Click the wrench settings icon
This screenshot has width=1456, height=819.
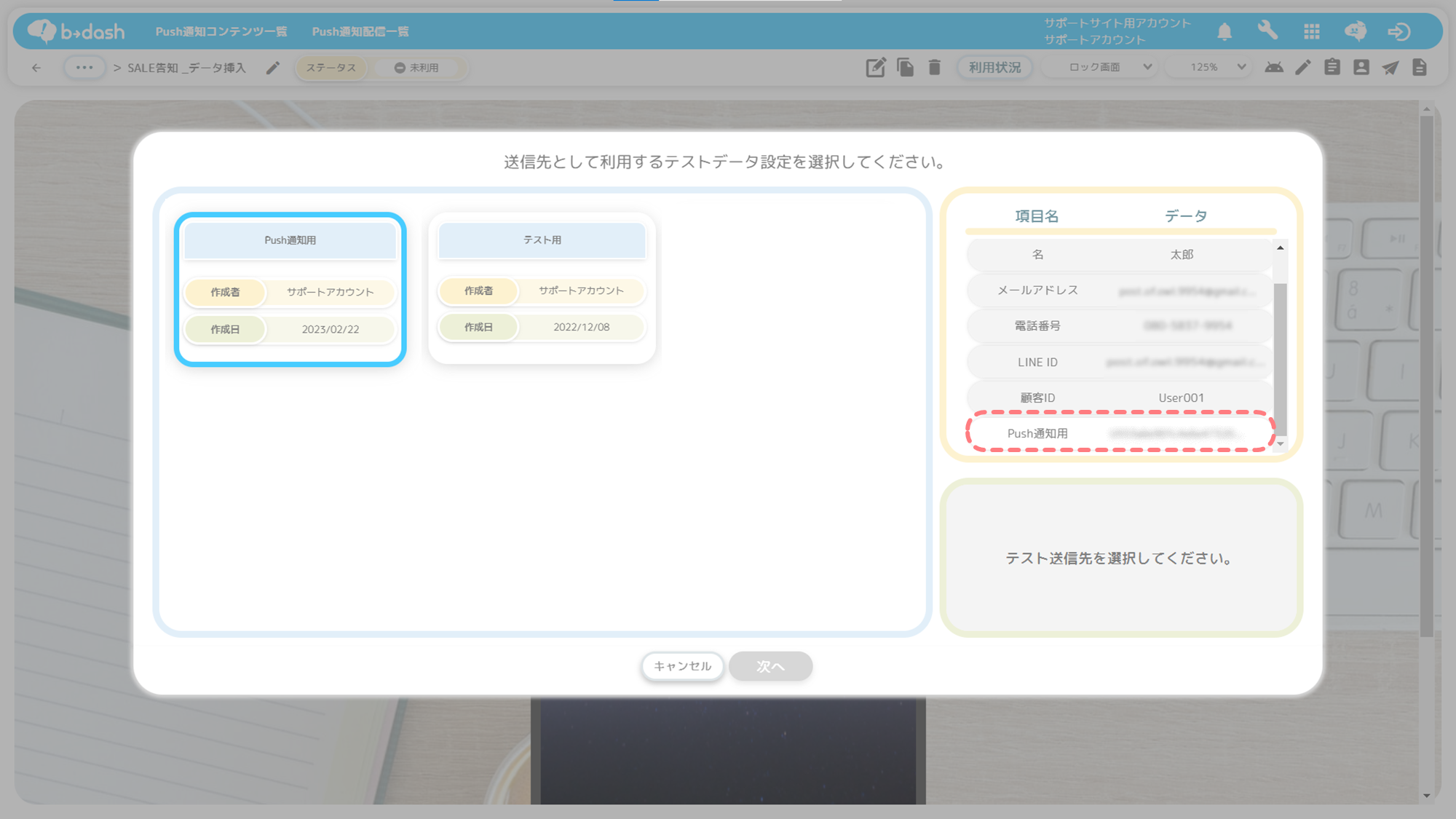tap(1267, 31)
